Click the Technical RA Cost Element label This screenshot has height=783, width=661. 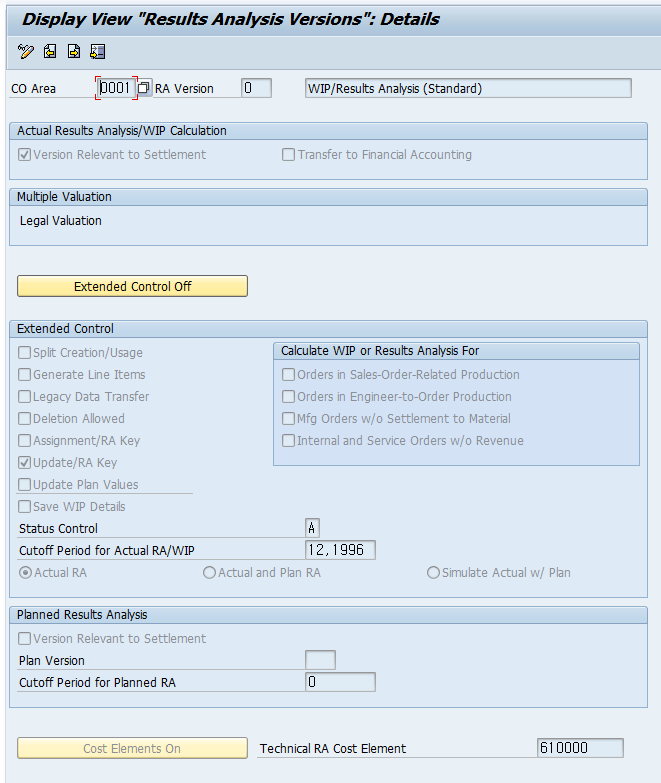pos(332,749)
